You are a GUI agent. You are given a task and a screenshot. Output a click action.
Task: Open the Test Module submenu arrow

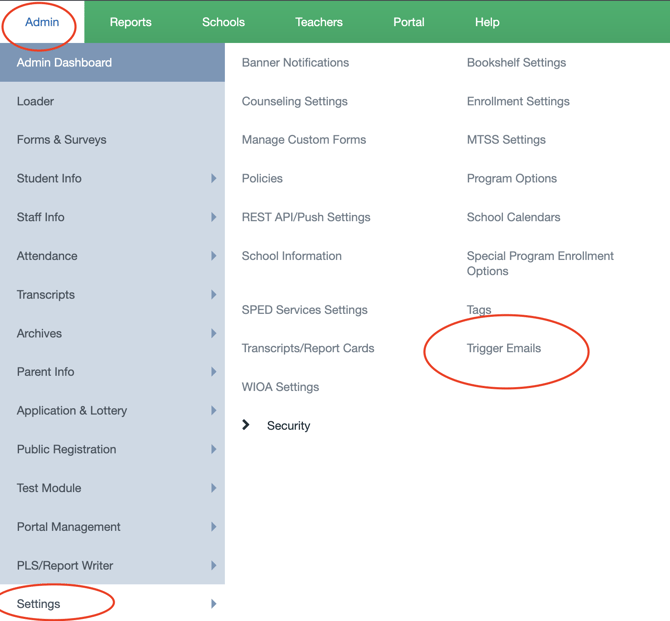click(x=213, y=488)
